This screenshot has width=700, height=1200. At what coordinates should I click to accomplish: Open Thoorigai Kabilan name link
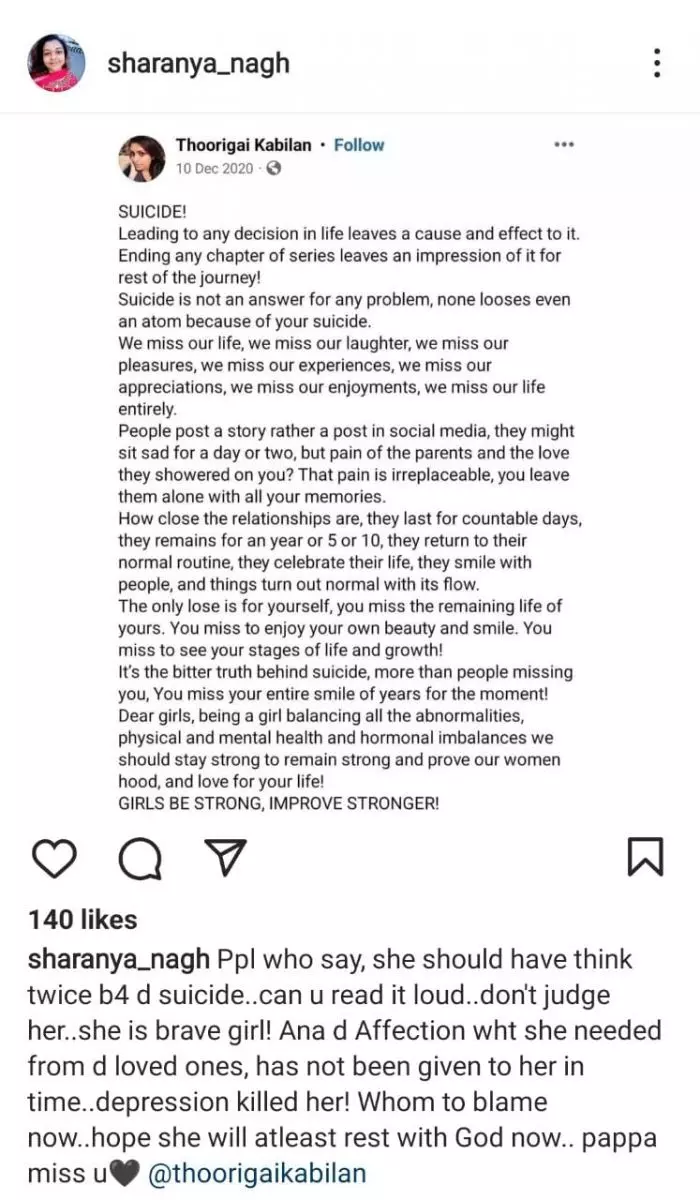pyautogui.click(x=243, y=145)
